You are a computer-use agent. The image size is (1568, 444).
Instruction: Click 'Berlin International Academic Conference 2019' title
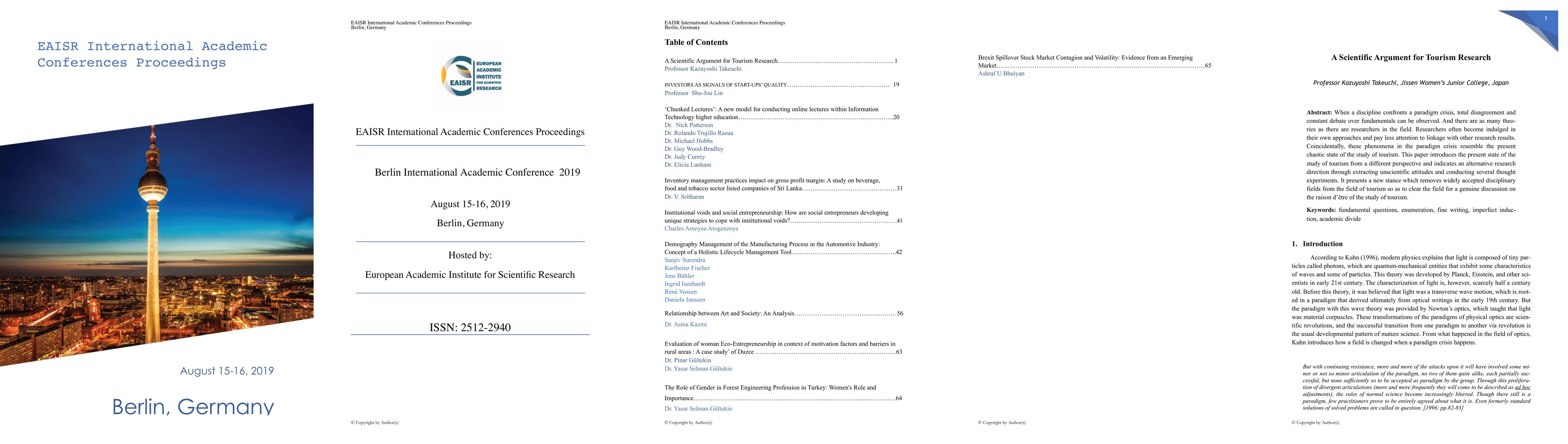[x=477, y=172]
